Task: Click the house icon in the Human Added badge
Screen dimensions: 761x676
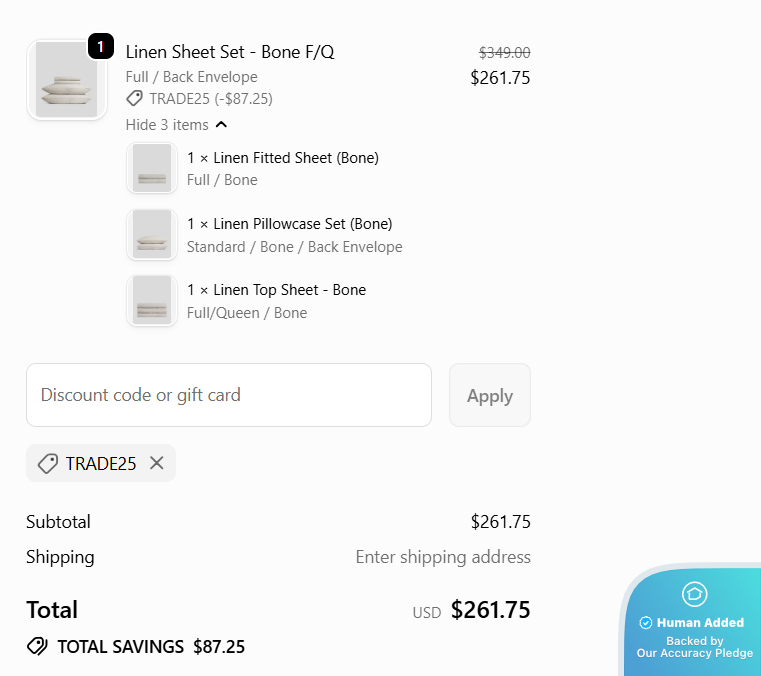Action: tap(694, 594)
